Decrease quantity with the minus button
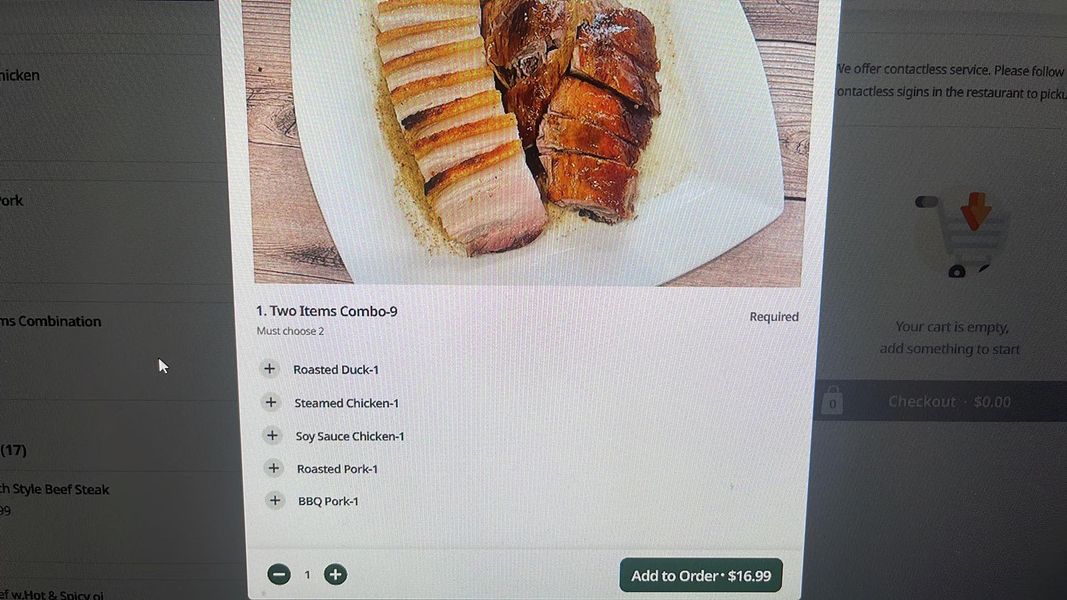1067x600 pixels. (x=278, y=575)
